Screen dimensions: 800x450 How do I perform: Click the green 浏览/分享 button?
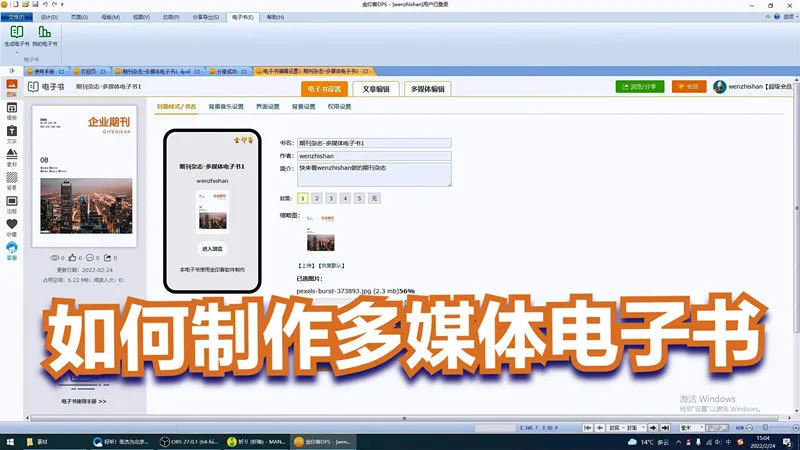(x=640, y=87)
